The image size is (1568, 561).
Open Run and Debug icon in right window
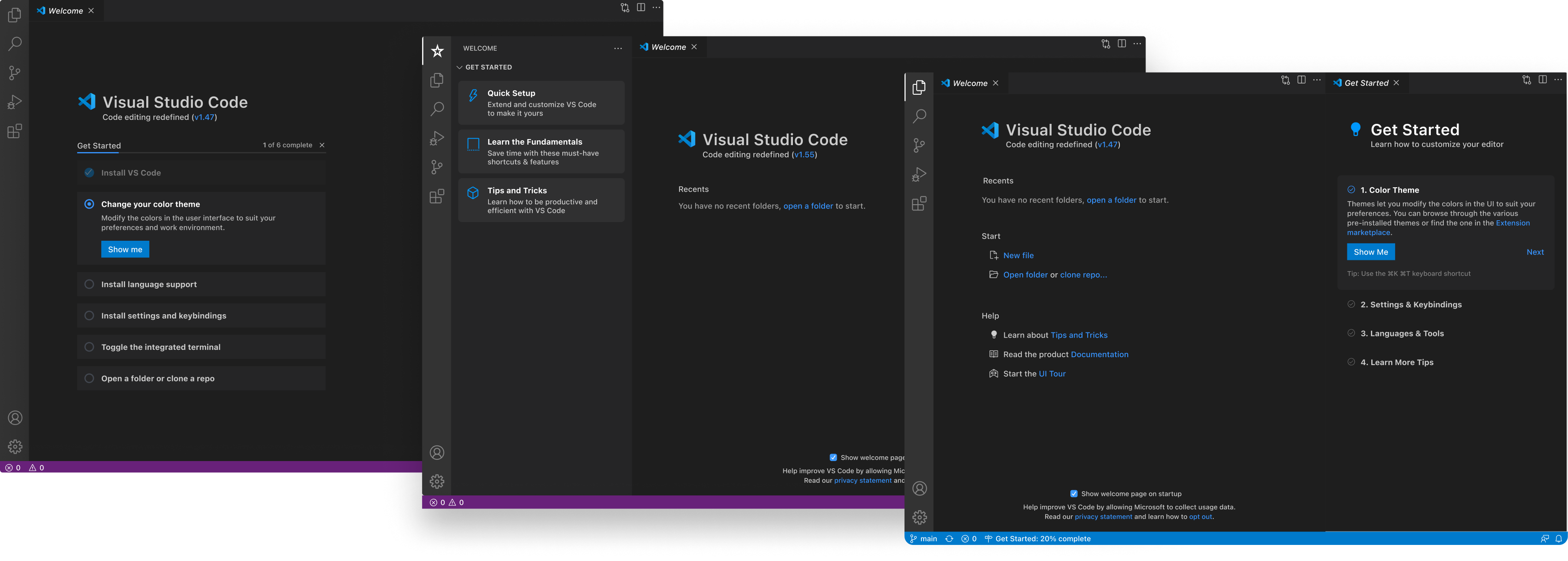pyautogui.click(x=919, y=175)
